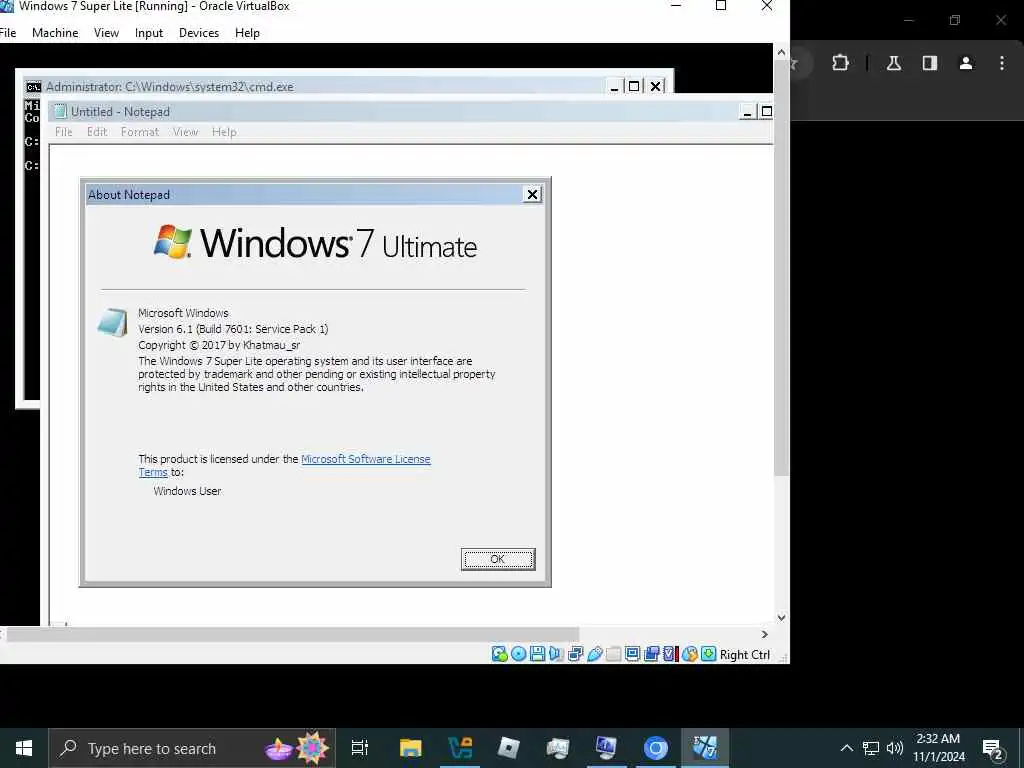Open the volume icon in system tray
The height and width of the screenshot is (768, 1024).
point(895,748)
